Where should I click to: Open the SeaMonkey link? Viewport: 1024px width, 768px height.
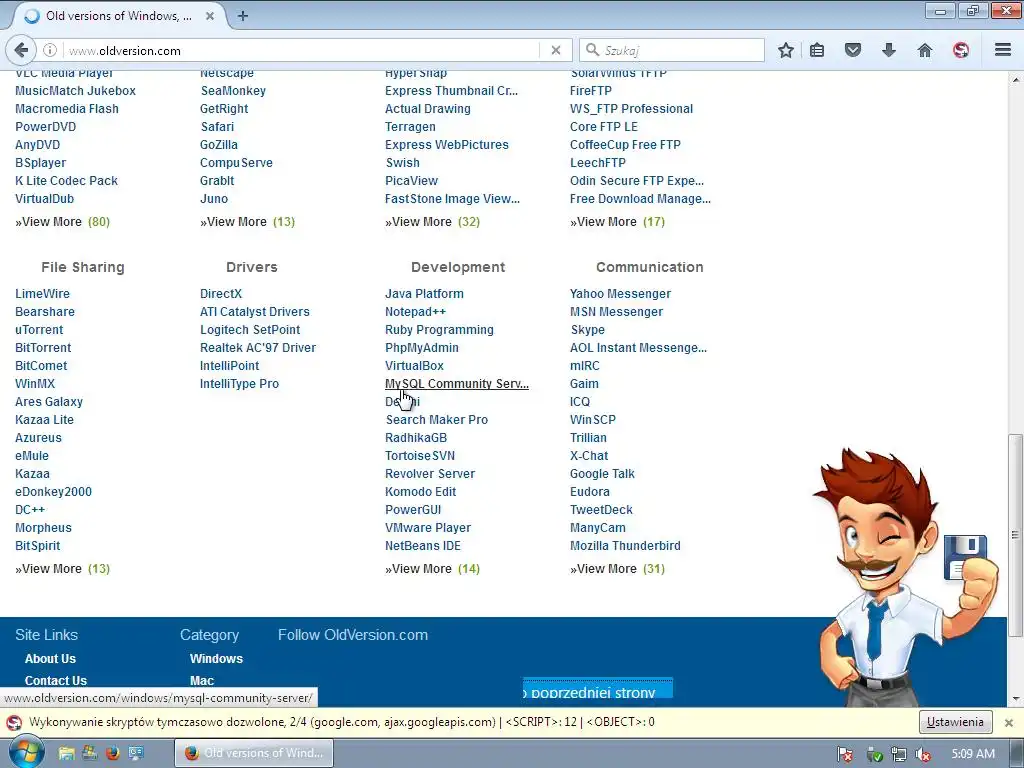[x=233, y=91]
